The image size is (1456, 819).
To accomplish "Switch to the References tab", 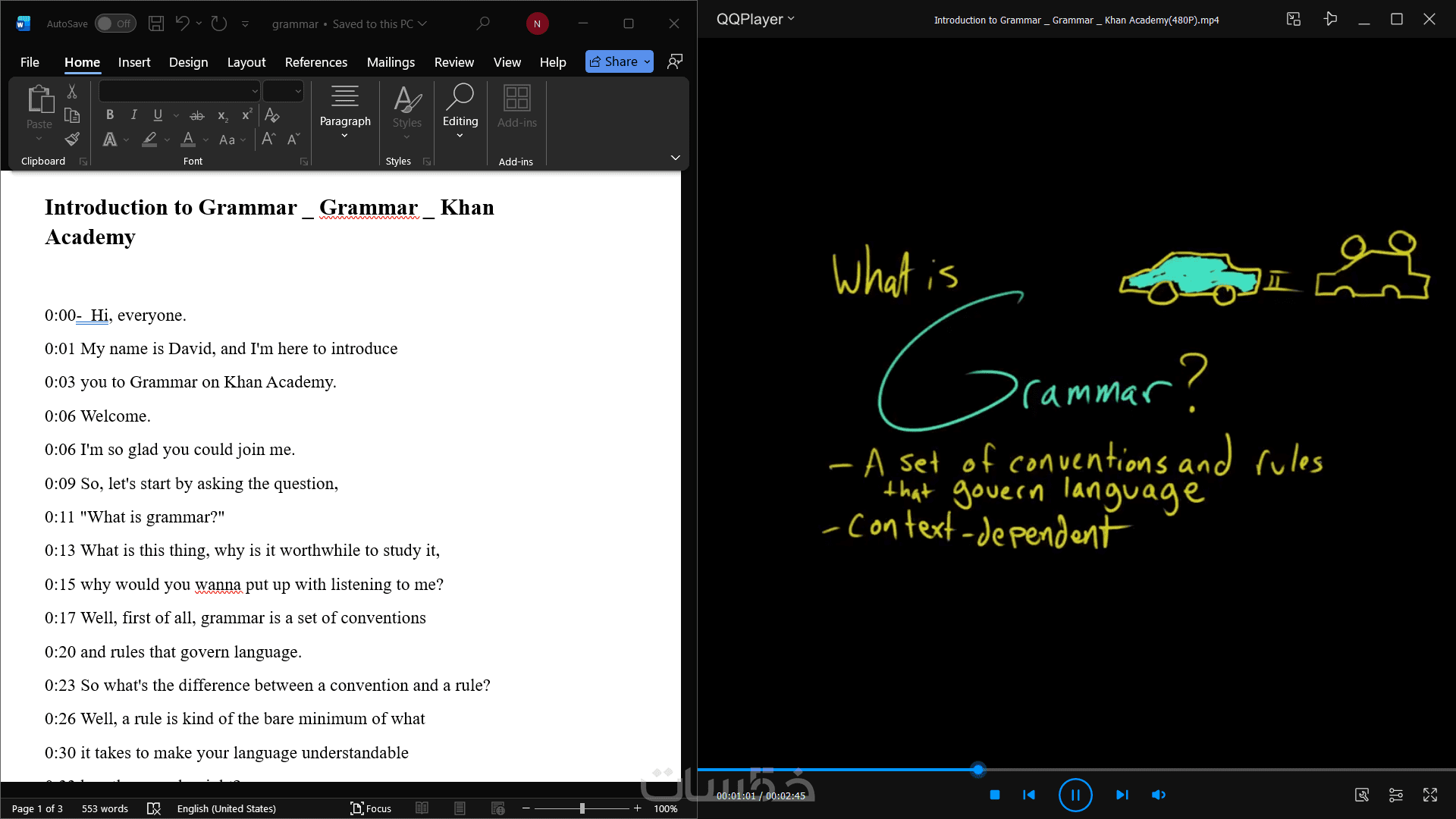I will click(x=316, y=62).
